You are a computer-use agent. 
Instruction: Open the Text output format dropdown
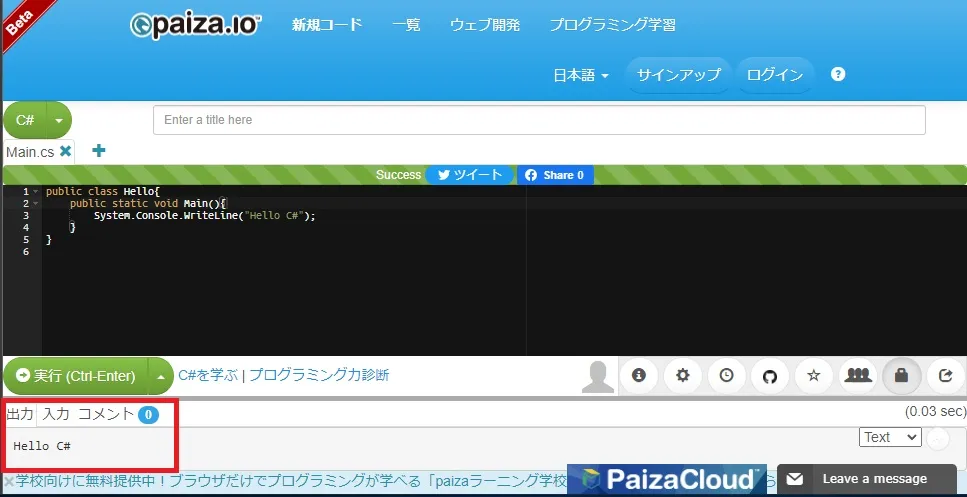(890, 437)
